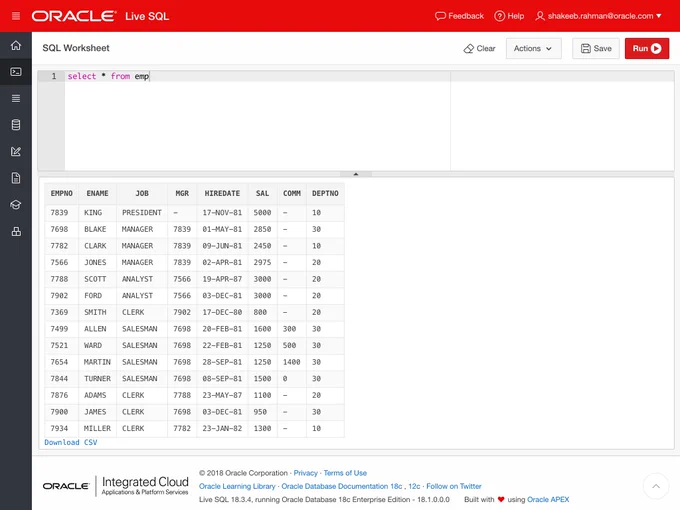Select empno 7934 cell

(x=62, y=428)
